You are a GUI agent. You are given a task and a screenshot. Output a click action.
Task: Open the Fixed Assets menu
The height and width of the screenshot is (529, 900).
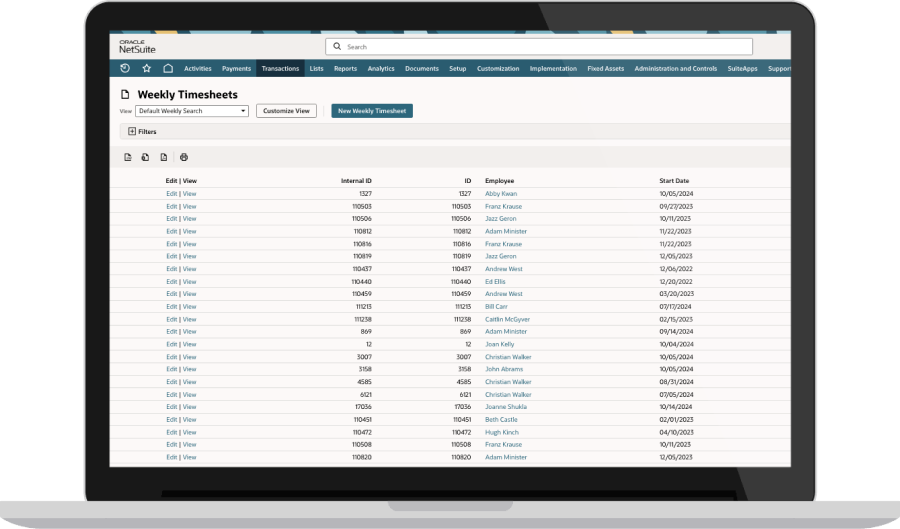point(606,69)
